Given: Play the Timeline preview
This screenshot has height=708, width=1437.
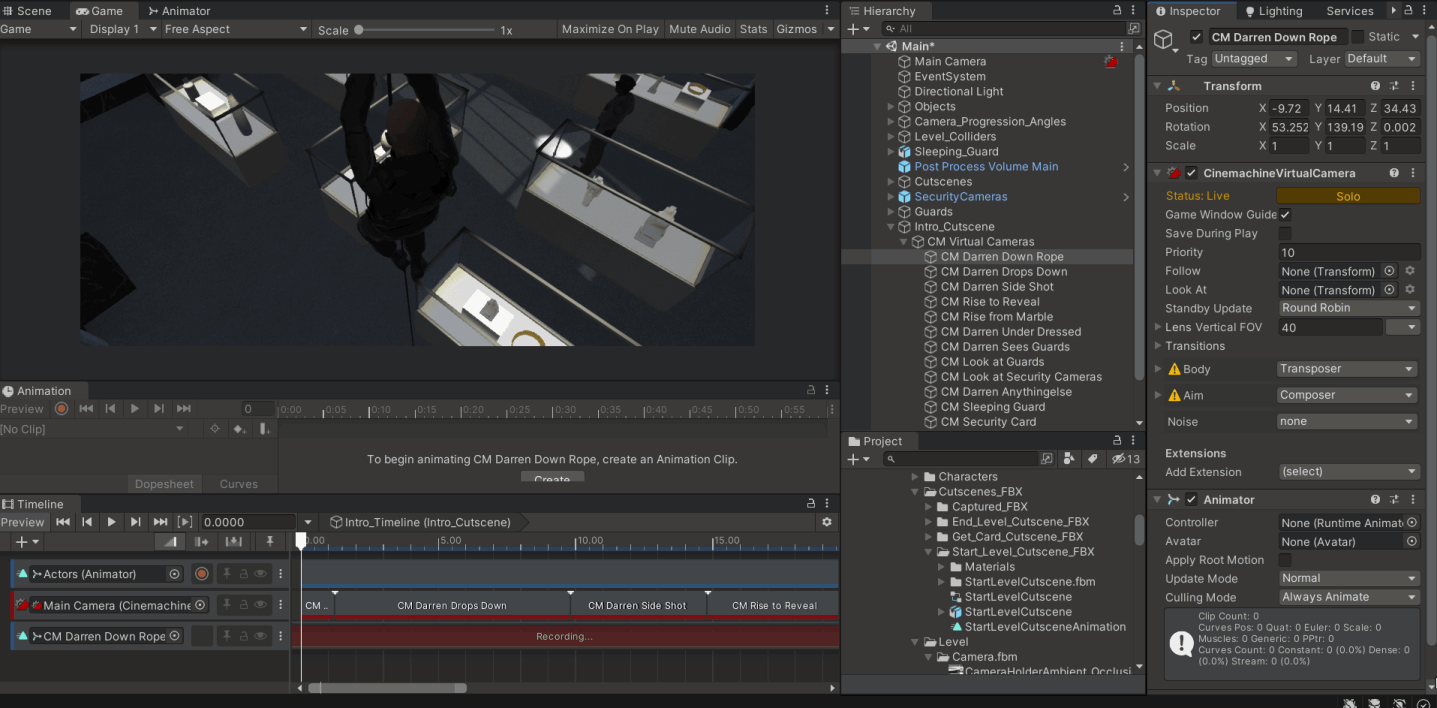Looking at the screenshot, I should point(111,522).
